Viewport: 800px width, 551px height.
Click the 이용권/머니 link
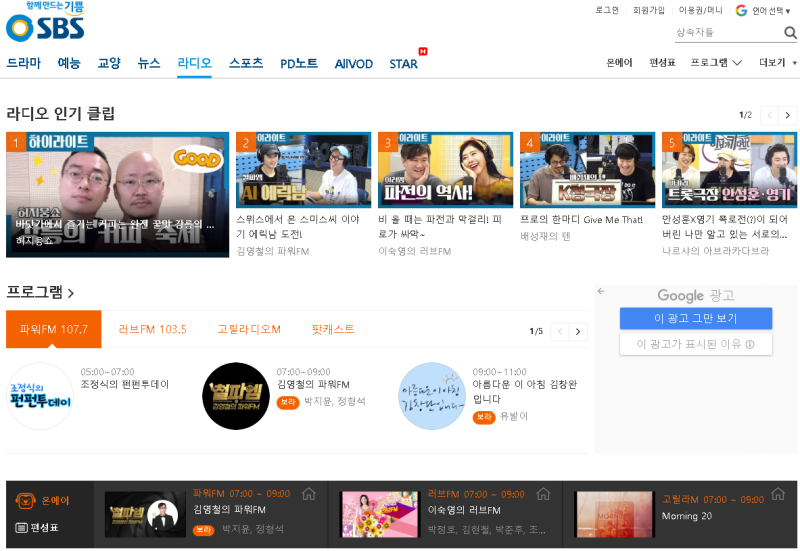(701, 10)
